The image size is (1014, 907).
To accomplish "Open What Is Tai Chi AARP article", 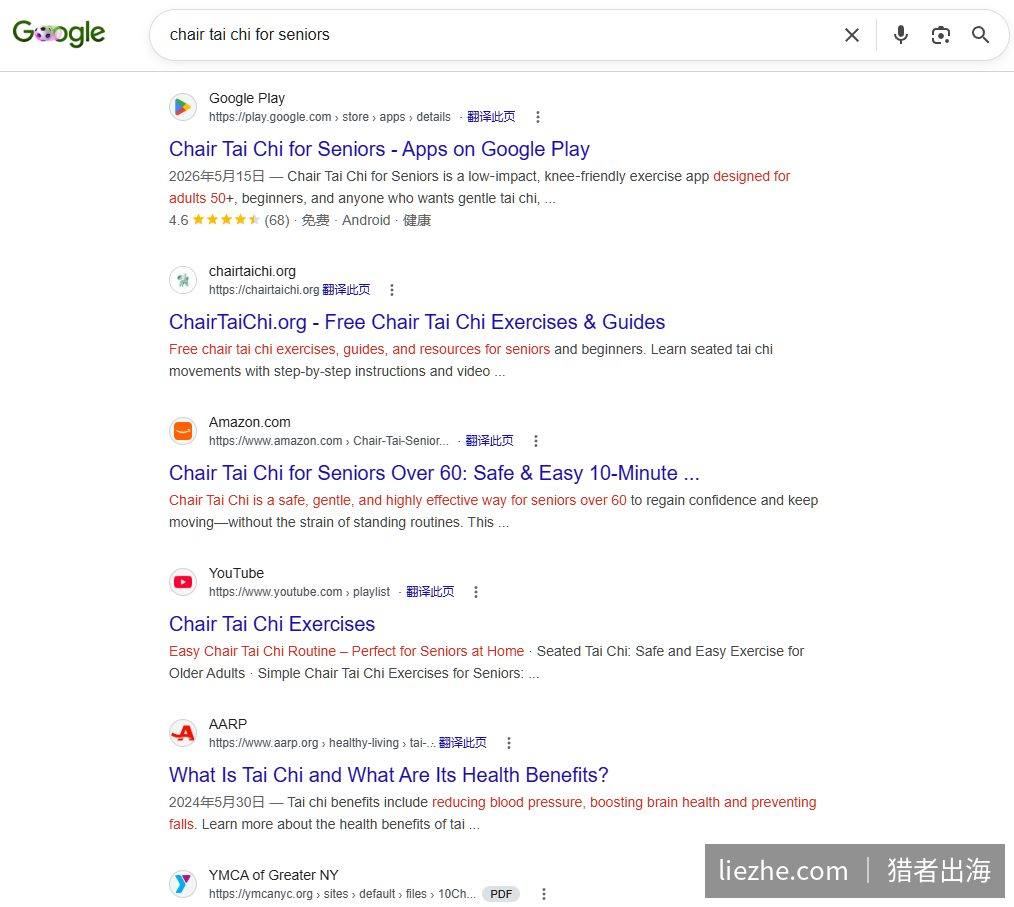I will click(x=389, y=775).
